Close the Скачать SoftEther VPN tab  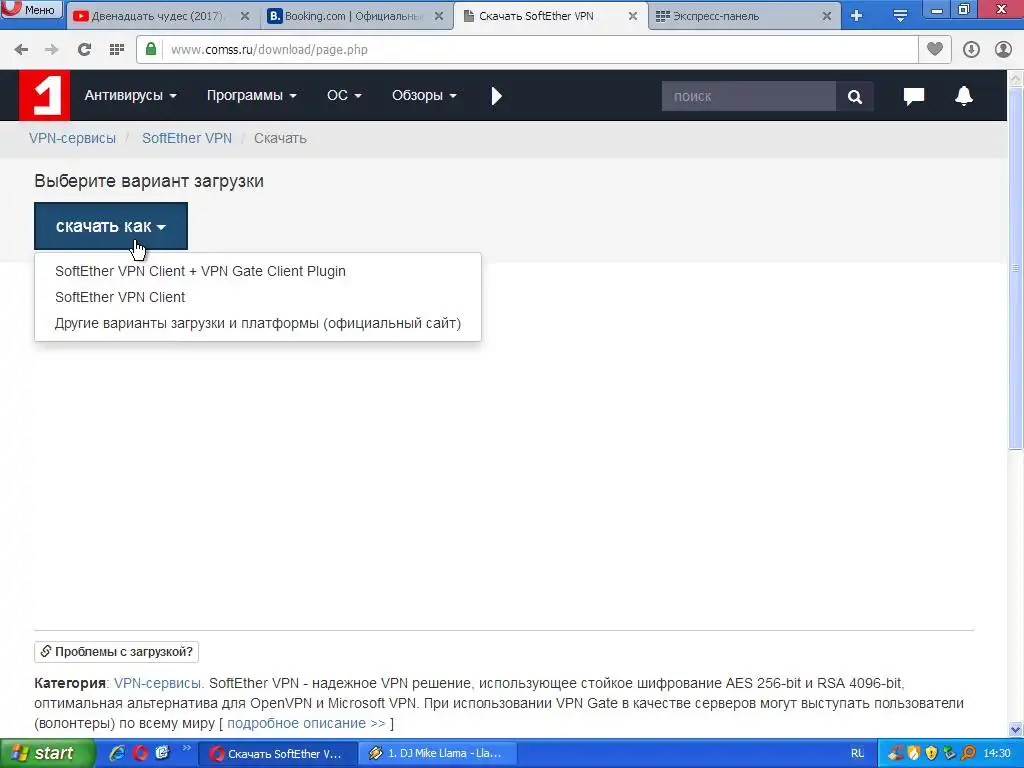click(x=632, y=16)
